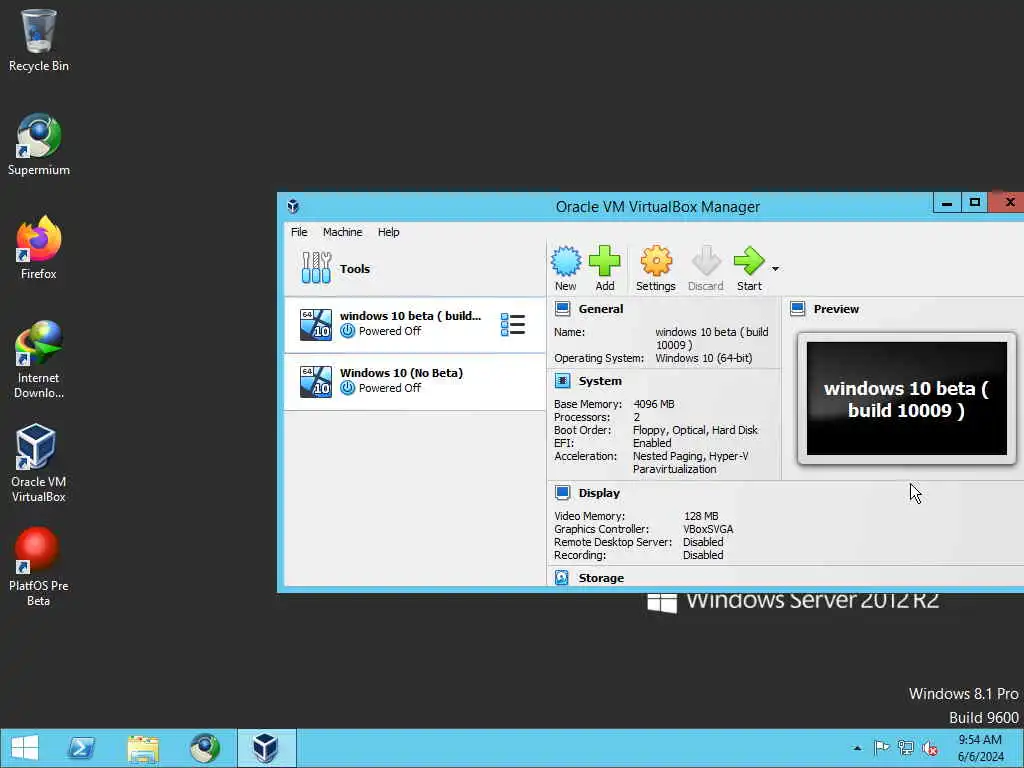Image resolution: width=1024 pixels, height=768 pixels.
Task: Click the muted volume tray icon
Action: point(930,748)
